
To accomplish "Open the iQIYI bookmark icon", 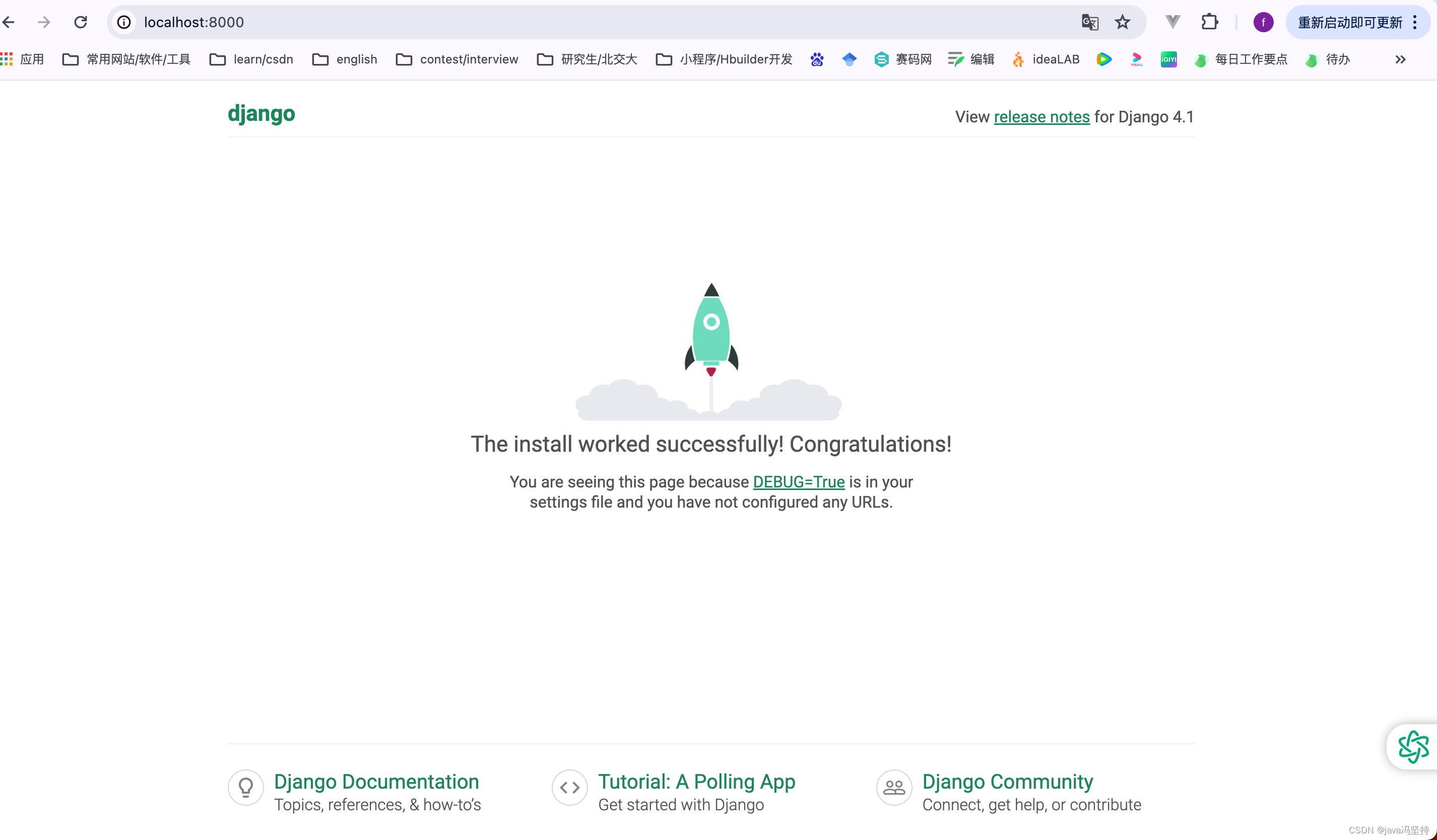I will pos(1168,59).
